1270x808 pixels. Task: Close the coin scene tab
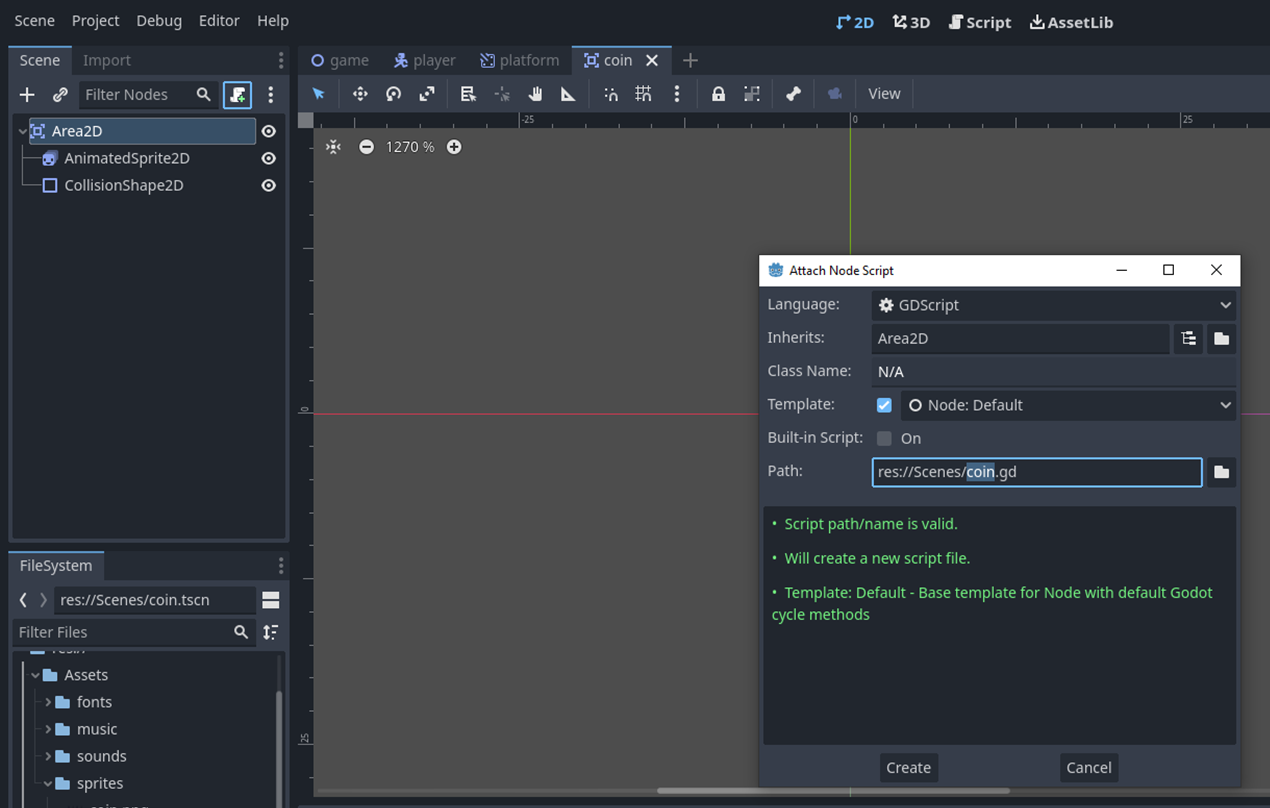pyautogui.click(x=652, y=60)
